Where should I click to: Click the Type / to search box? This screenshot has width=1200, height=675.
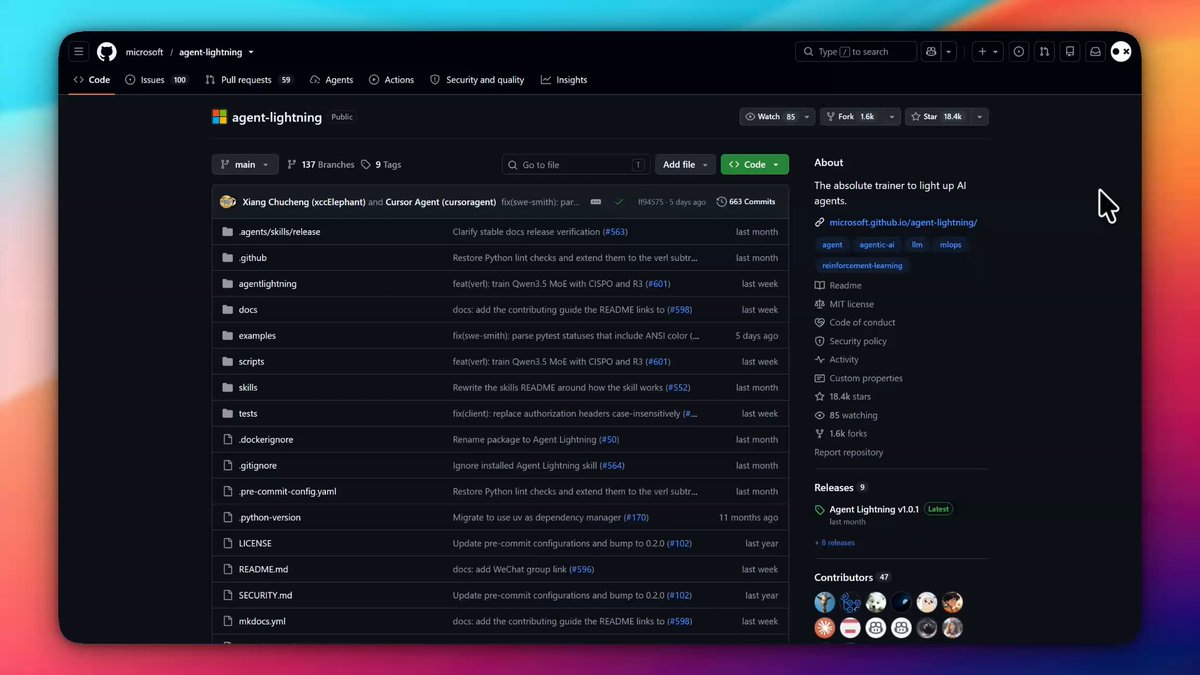point(856,52)
